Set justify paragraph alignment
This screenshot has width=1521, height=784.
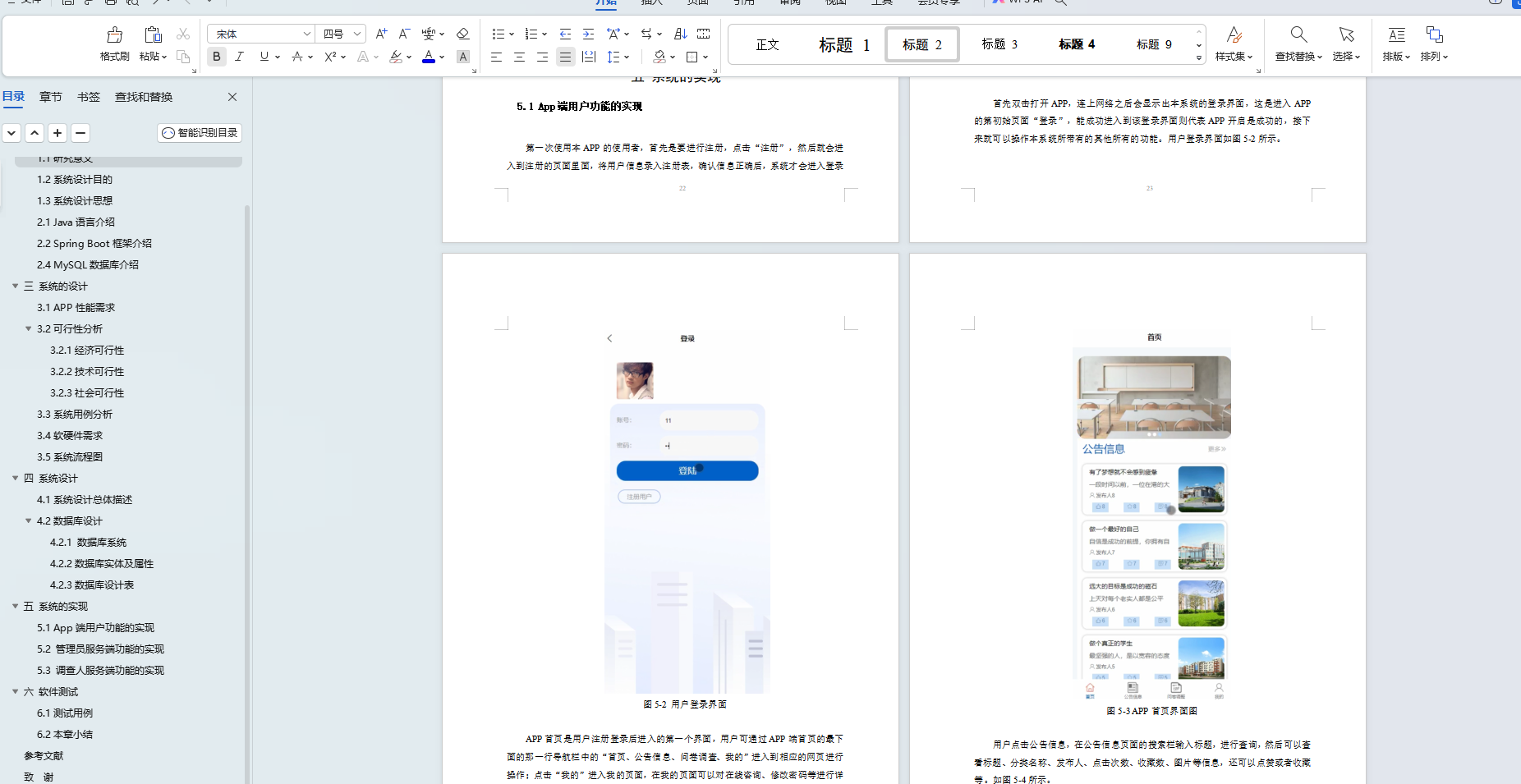[565, 57]
